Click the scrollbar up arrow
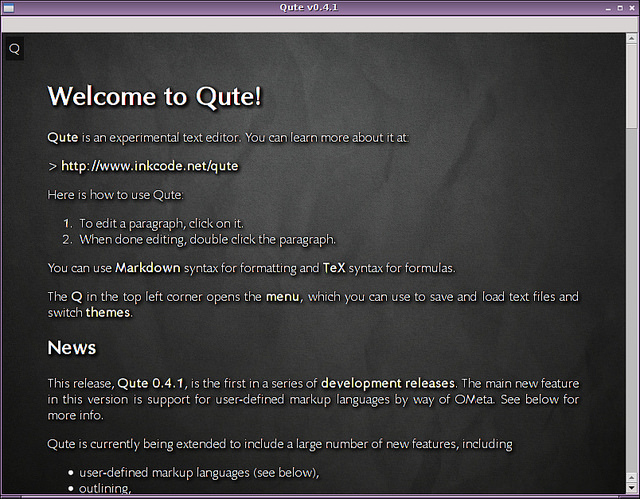 pos(632,38)
